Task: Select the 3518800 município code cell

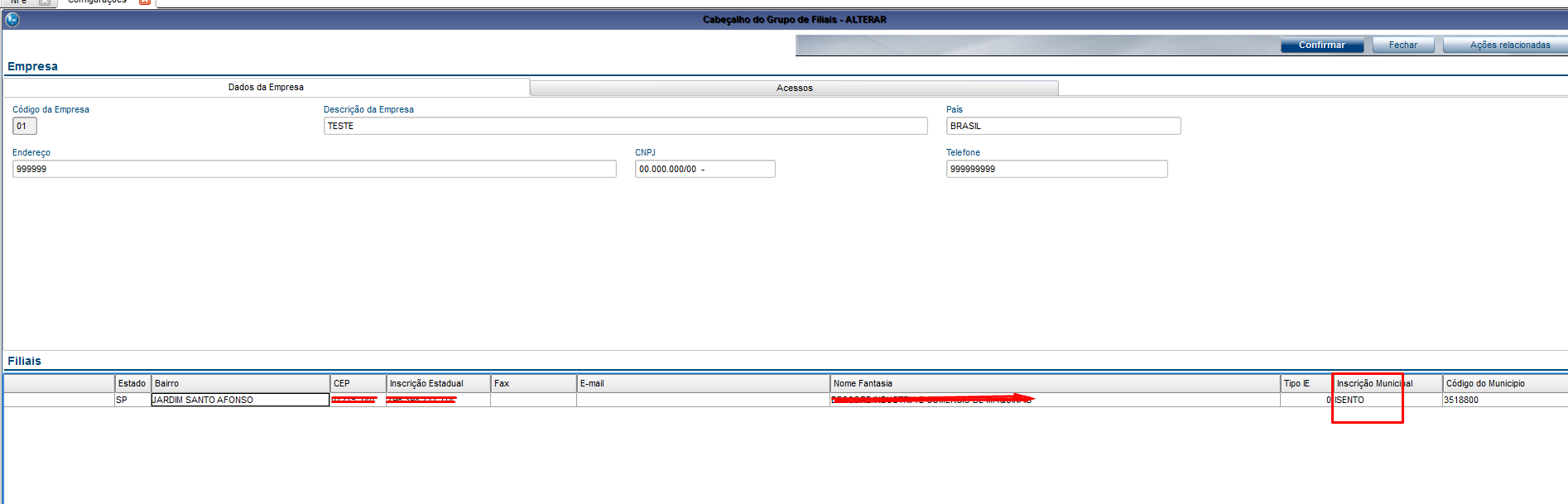Action: click(1505, 400)
